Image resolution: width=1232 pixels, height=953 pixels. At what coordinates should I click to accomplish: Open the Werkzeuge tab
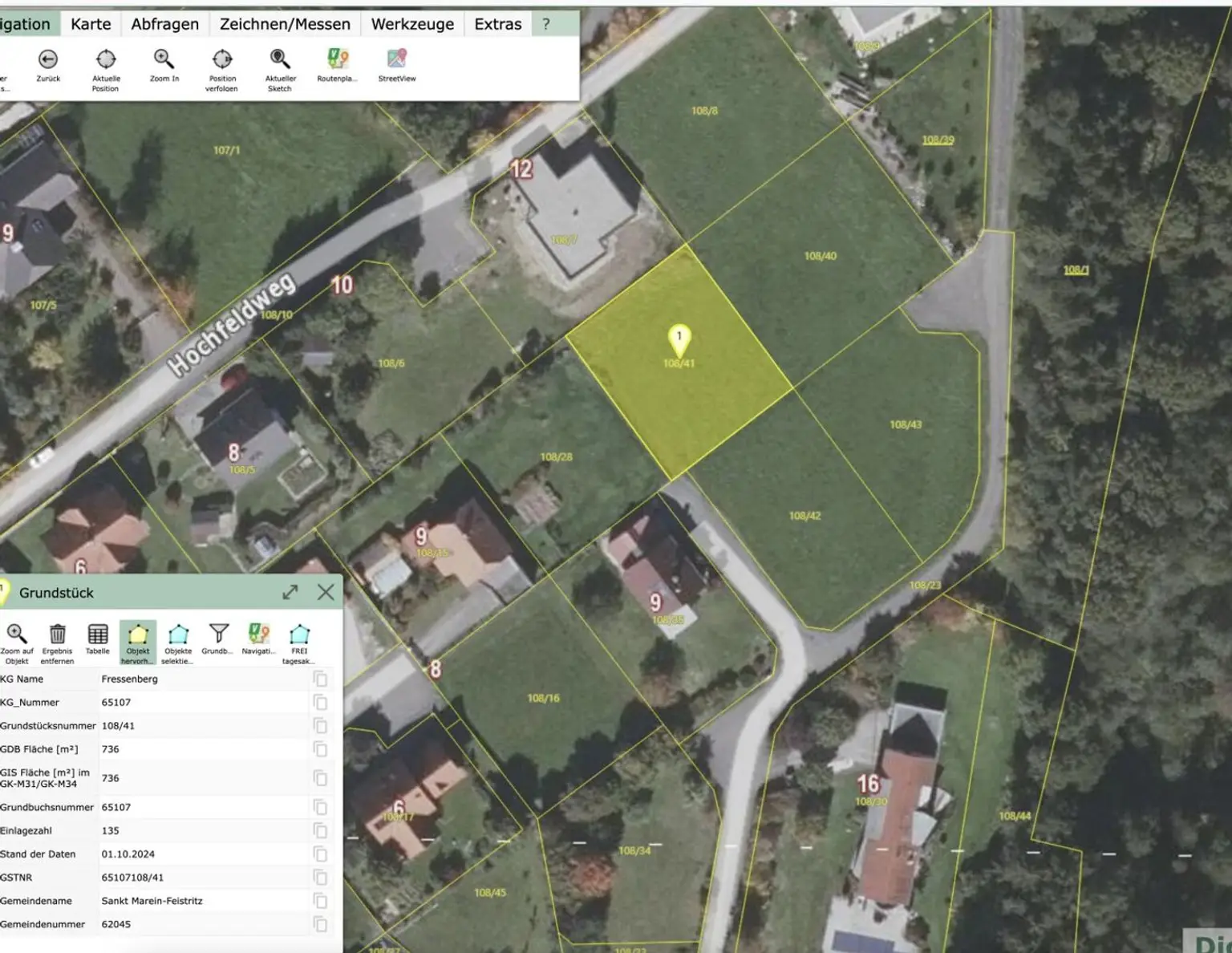tap(412, 24)
